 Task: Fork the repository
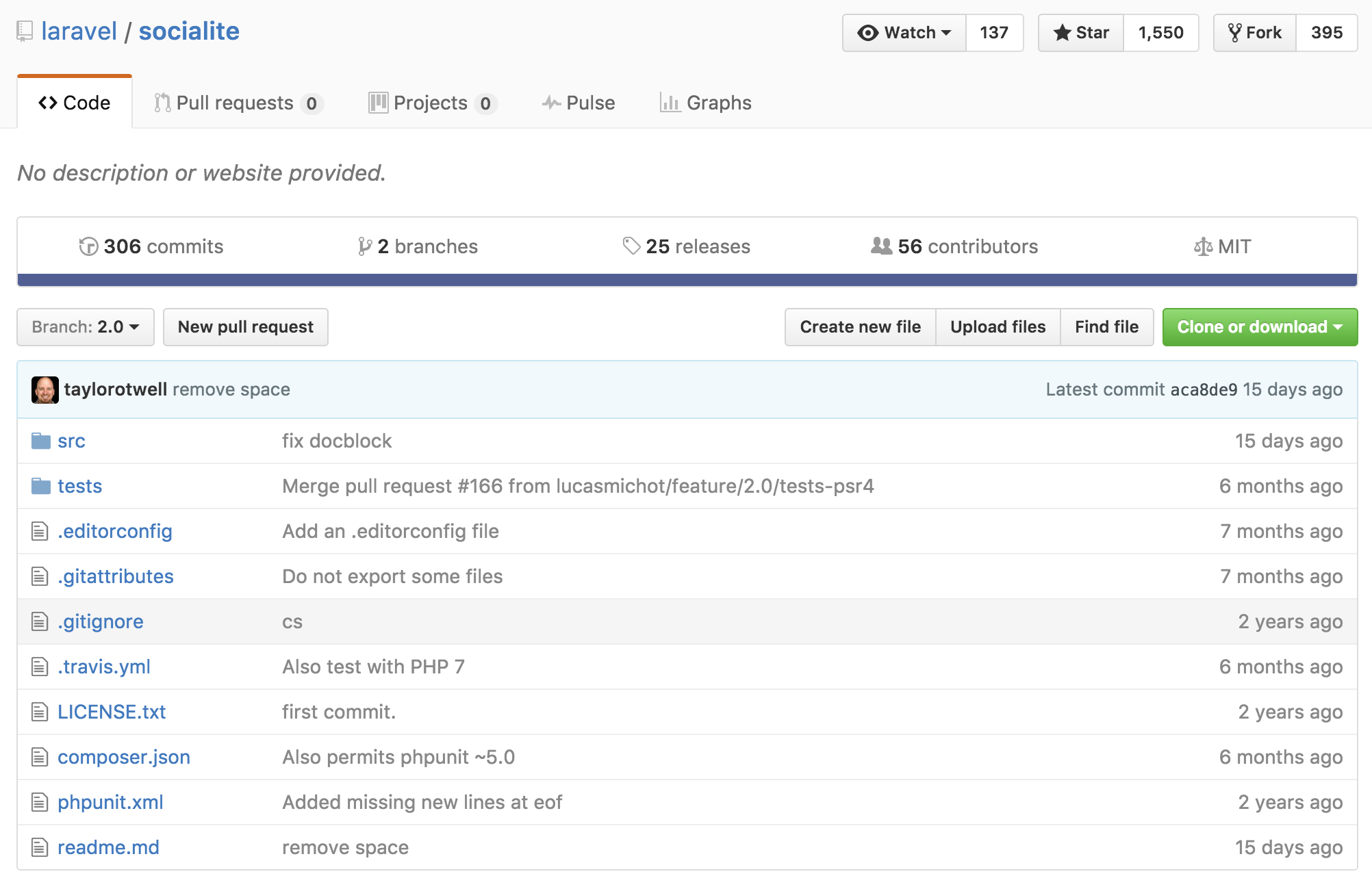1255,33
